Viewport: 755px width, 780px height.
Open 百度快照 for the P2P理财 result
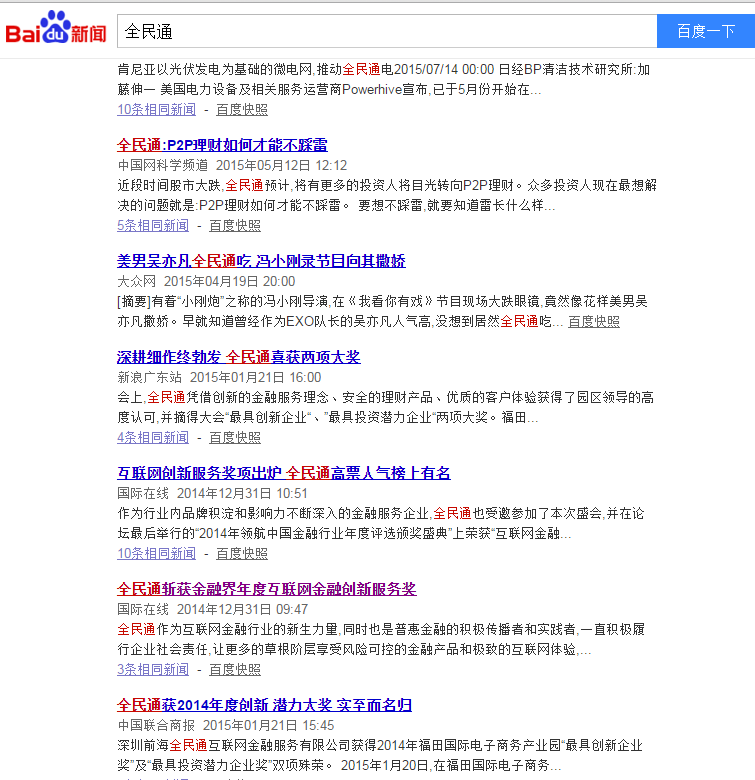[x=235, y=225]
